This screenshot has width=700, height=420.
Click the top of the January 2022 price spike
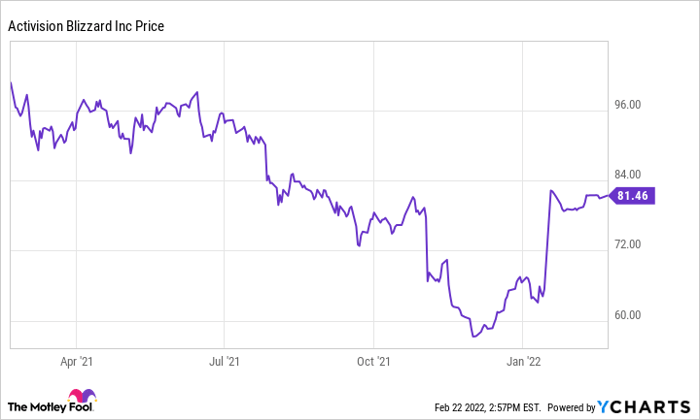(551, 190)
